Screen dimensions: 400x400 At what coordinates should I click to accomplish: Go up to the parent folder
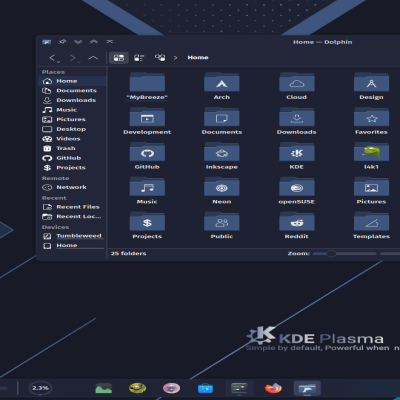click(x=93, y=58)
